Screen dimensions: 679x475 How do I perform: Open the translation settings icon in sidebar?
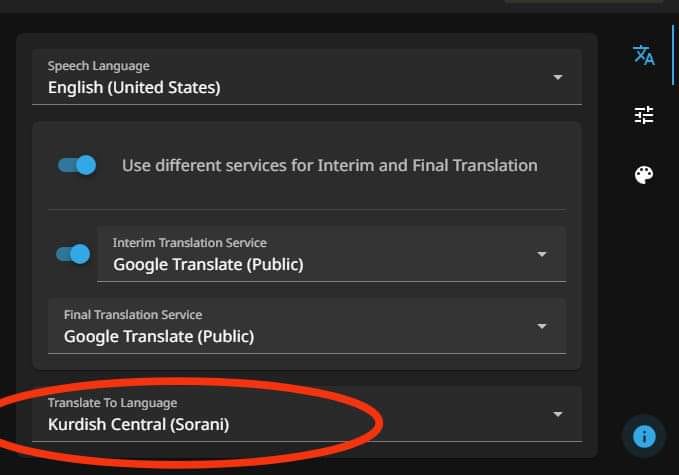coord(643,55)
